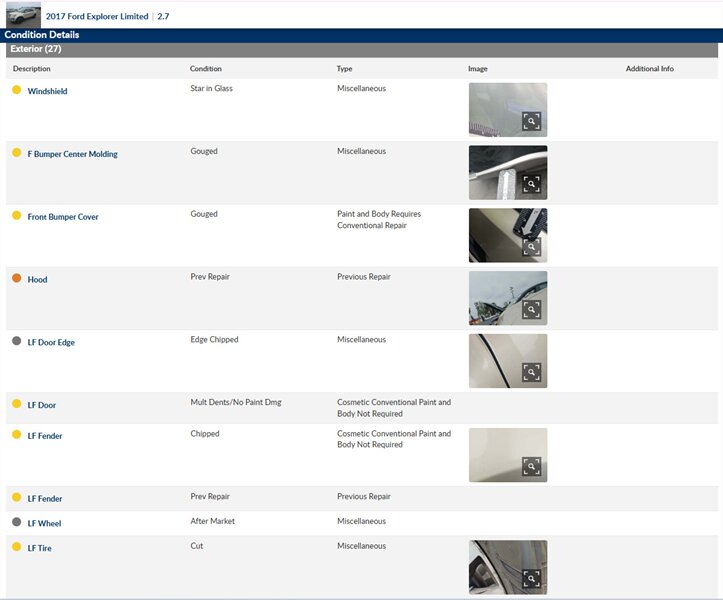Image resolution: width=723 pixels, height=600 pixels.
Task: Enlarge the F Bumper Center Molding photo
Action: [x=531, y=184]
